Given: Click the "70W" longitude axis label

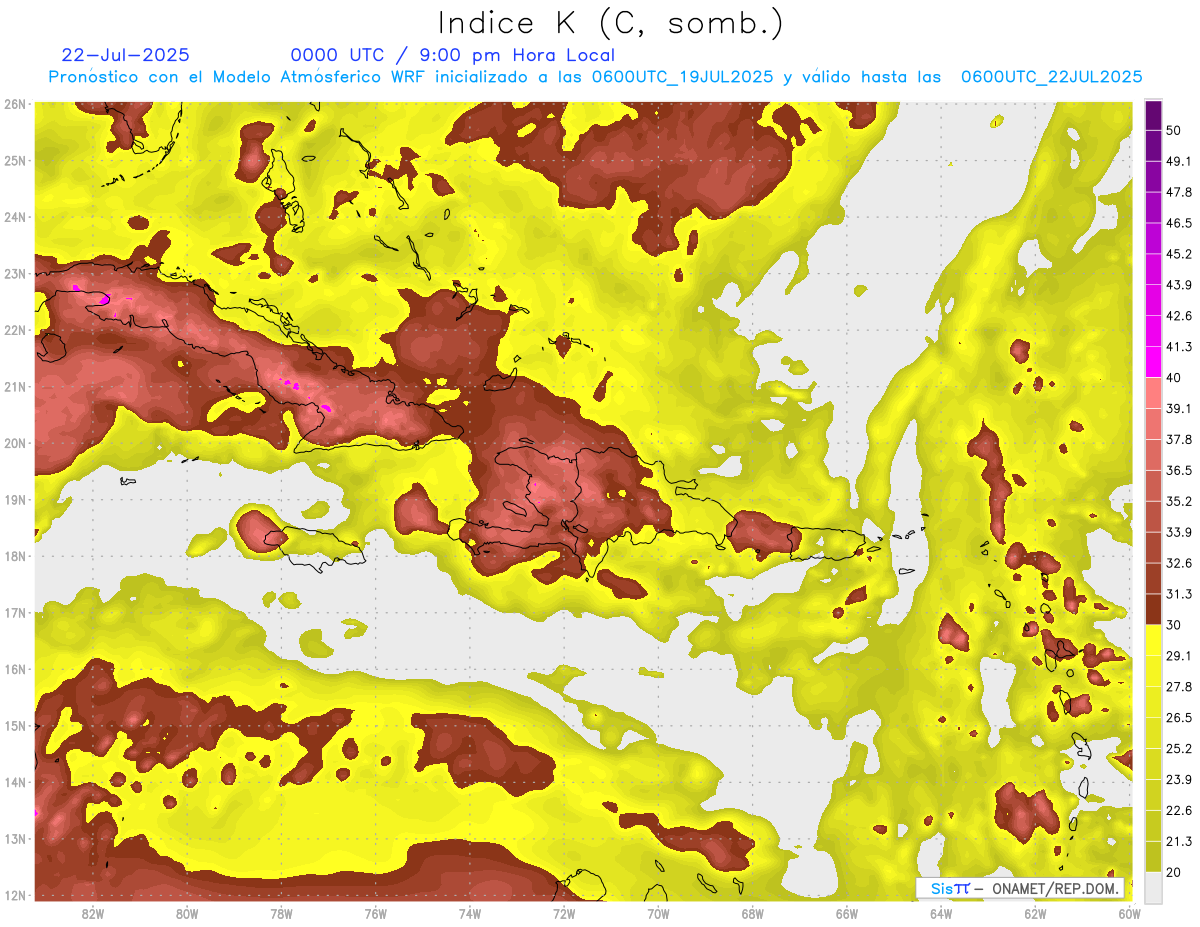Looking at the screenshot, I should 658,914.
